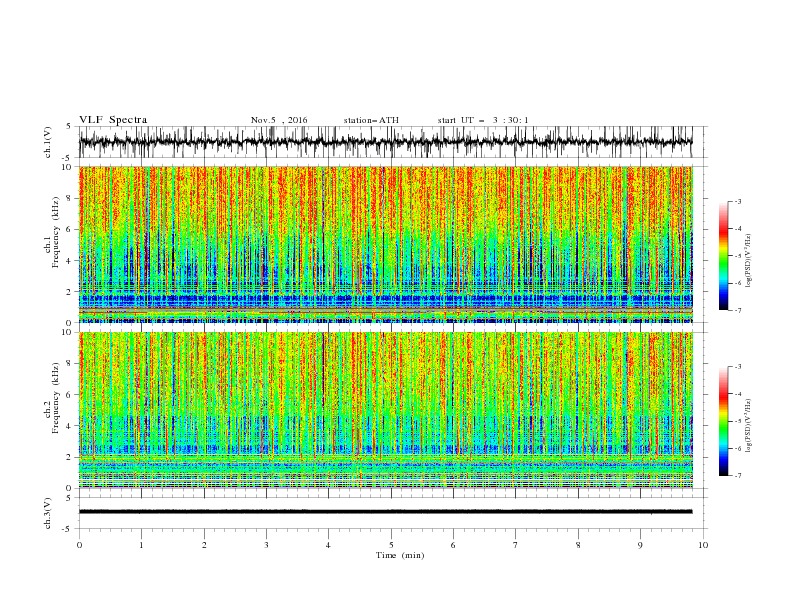792x612 pixels.
Task: Click the "start UT = 3 :30: 1" text
Action: pos(483,120)
